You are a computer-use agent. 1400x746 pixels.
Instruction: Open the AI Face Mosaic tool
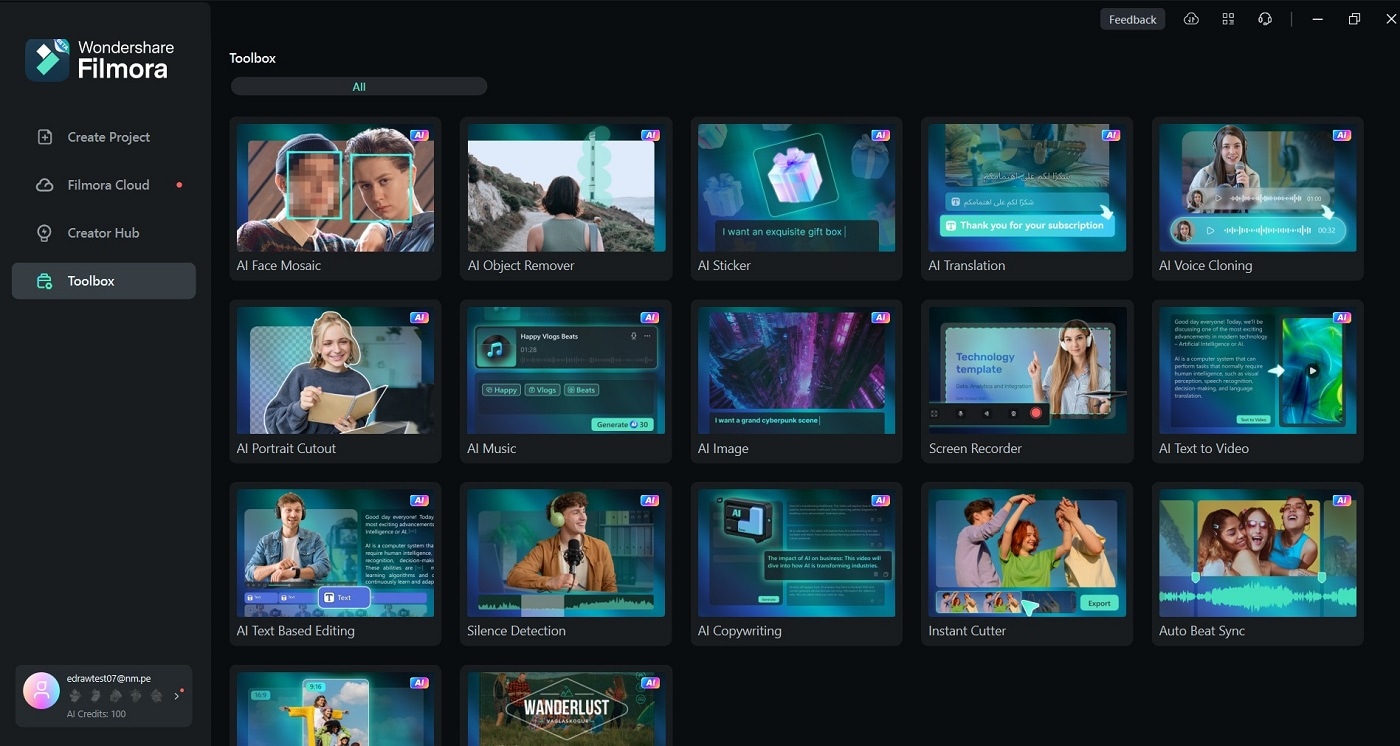click(336, 198)
